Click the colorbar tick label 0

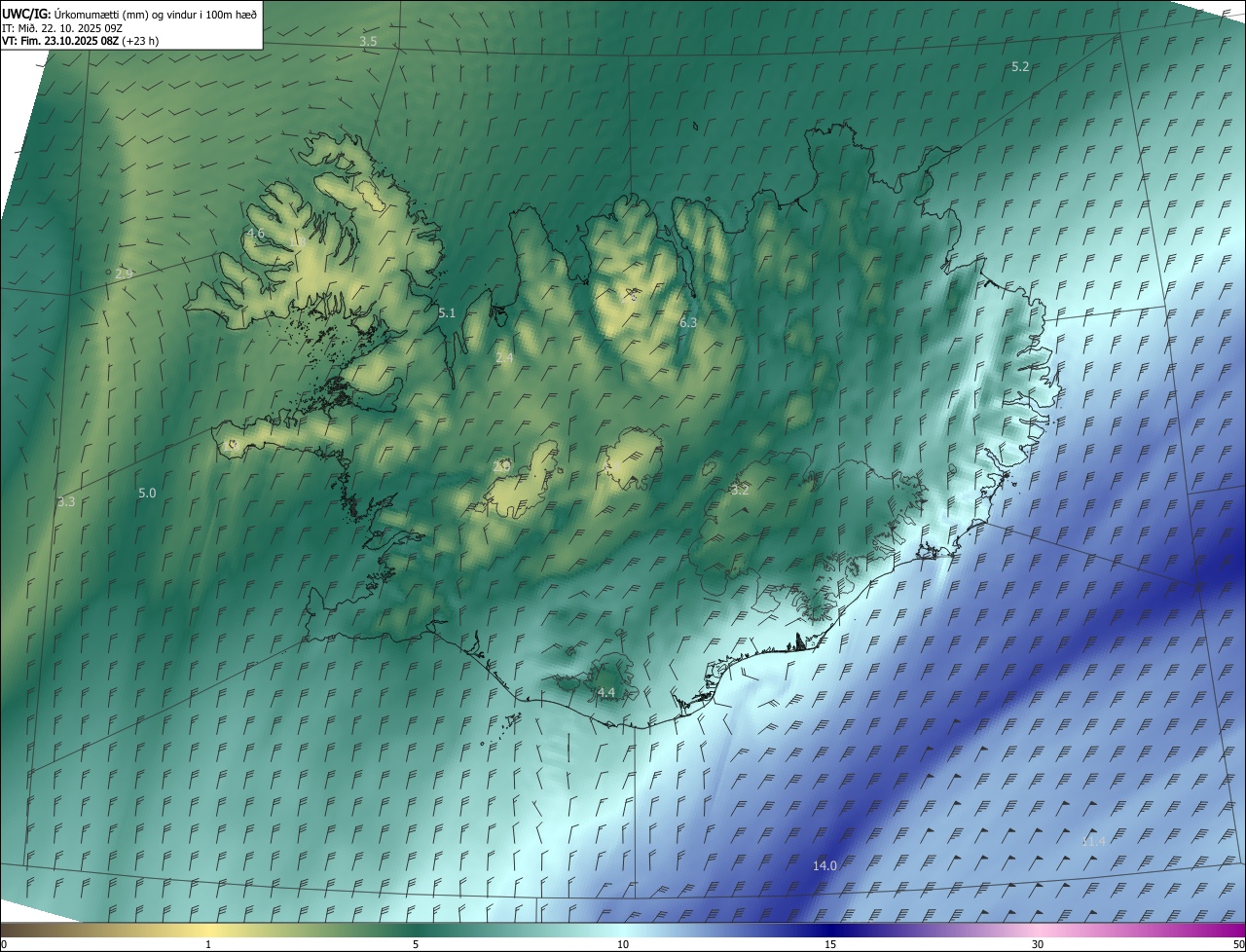[x=4, y=945]
